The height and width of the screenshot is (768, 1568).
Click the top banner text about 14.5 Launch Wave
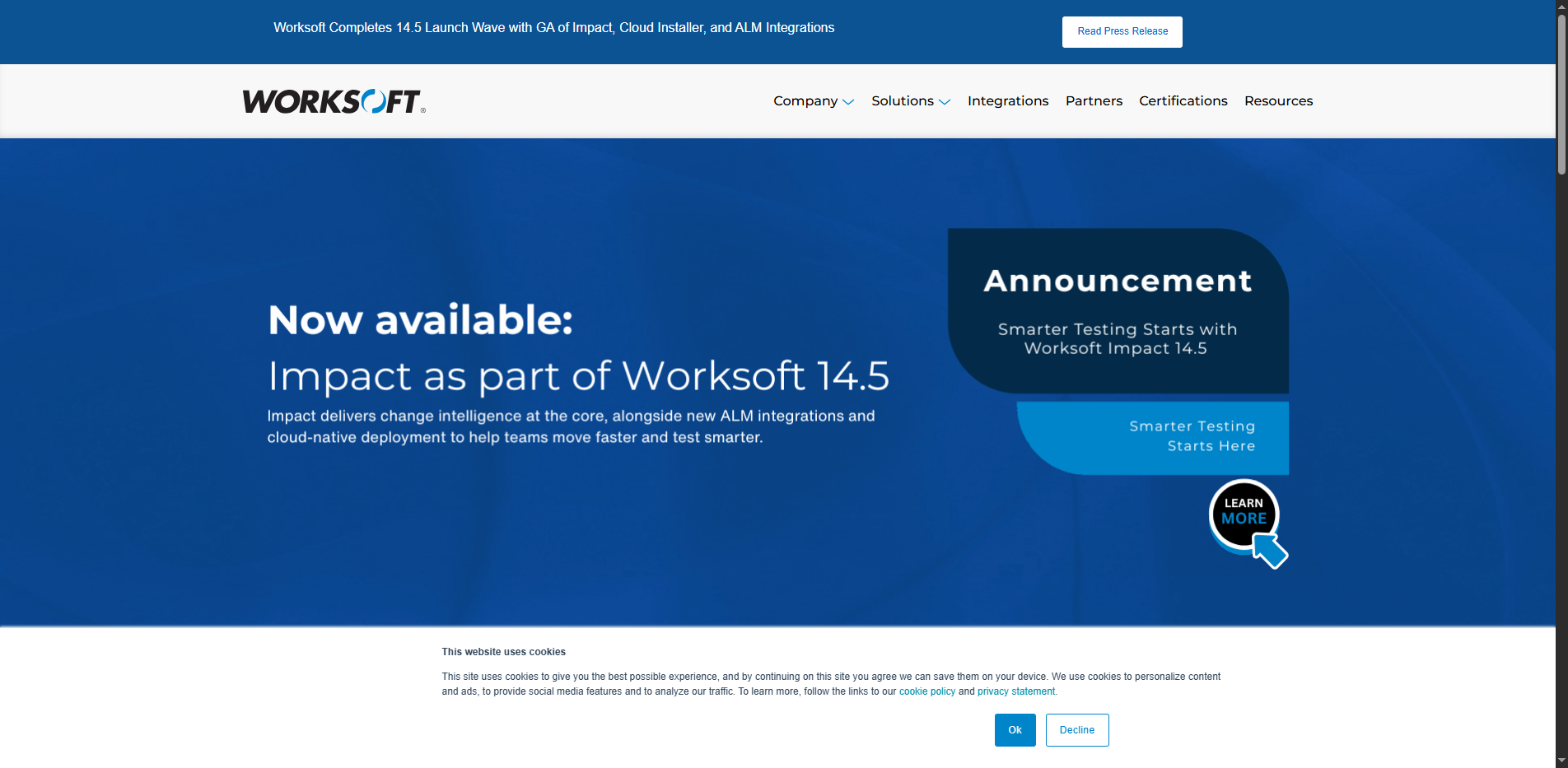point(554,28)
